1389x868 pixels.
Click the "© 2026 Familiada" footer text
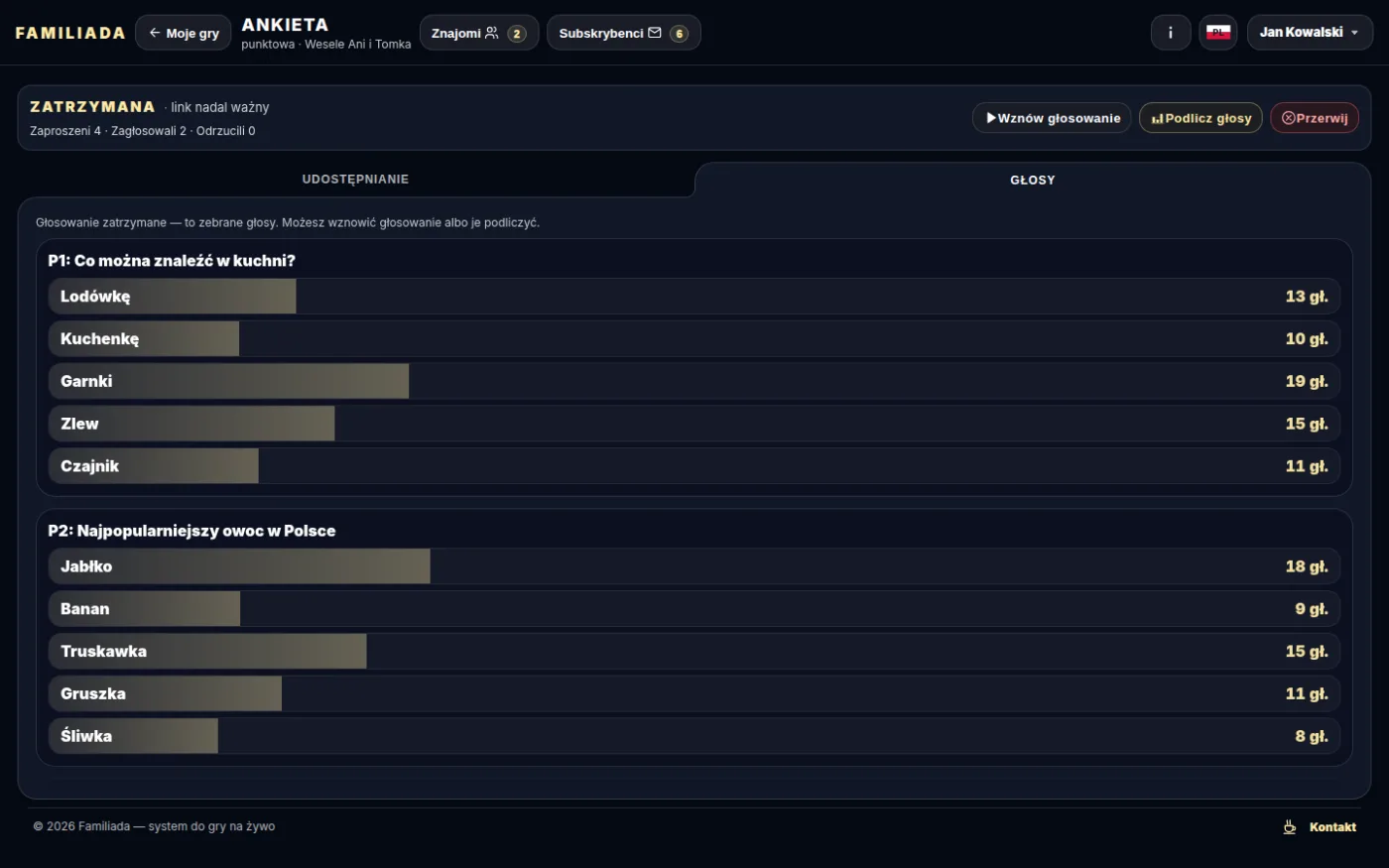click(154, 826)
